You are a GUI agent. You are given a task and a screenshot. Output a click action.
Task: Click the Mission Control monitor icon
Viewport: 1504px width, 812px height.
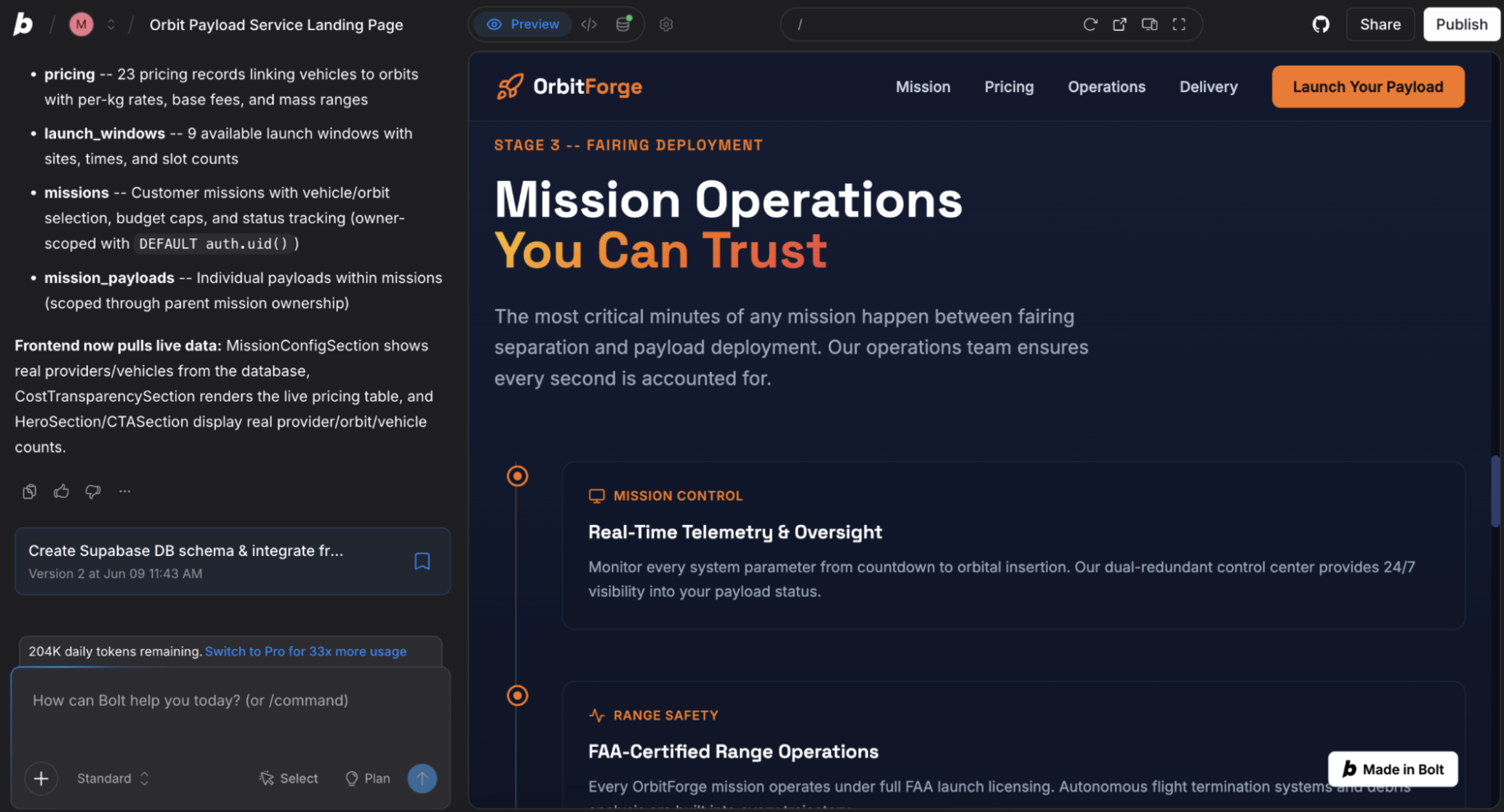point(597,496)
